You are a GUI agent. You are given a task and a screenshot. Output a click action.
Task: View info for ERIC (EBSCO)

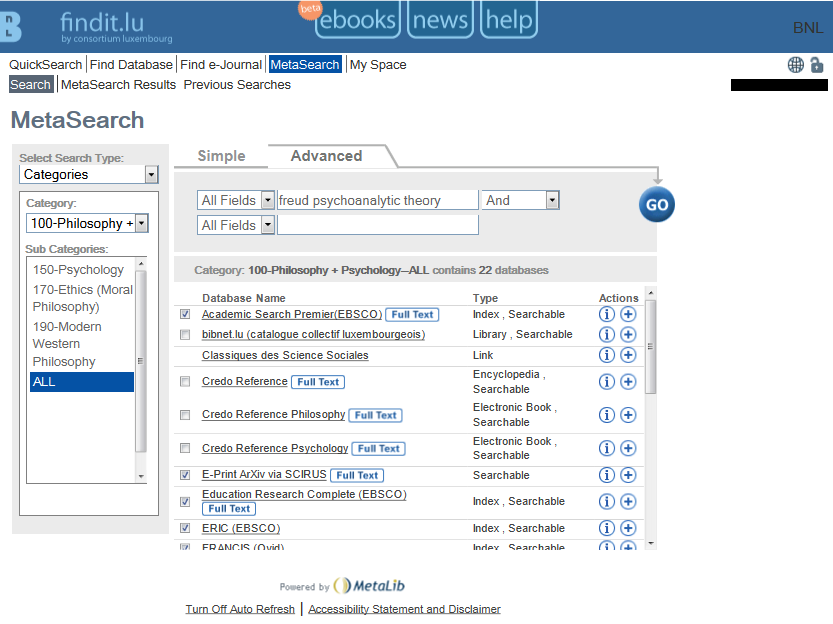606,528
